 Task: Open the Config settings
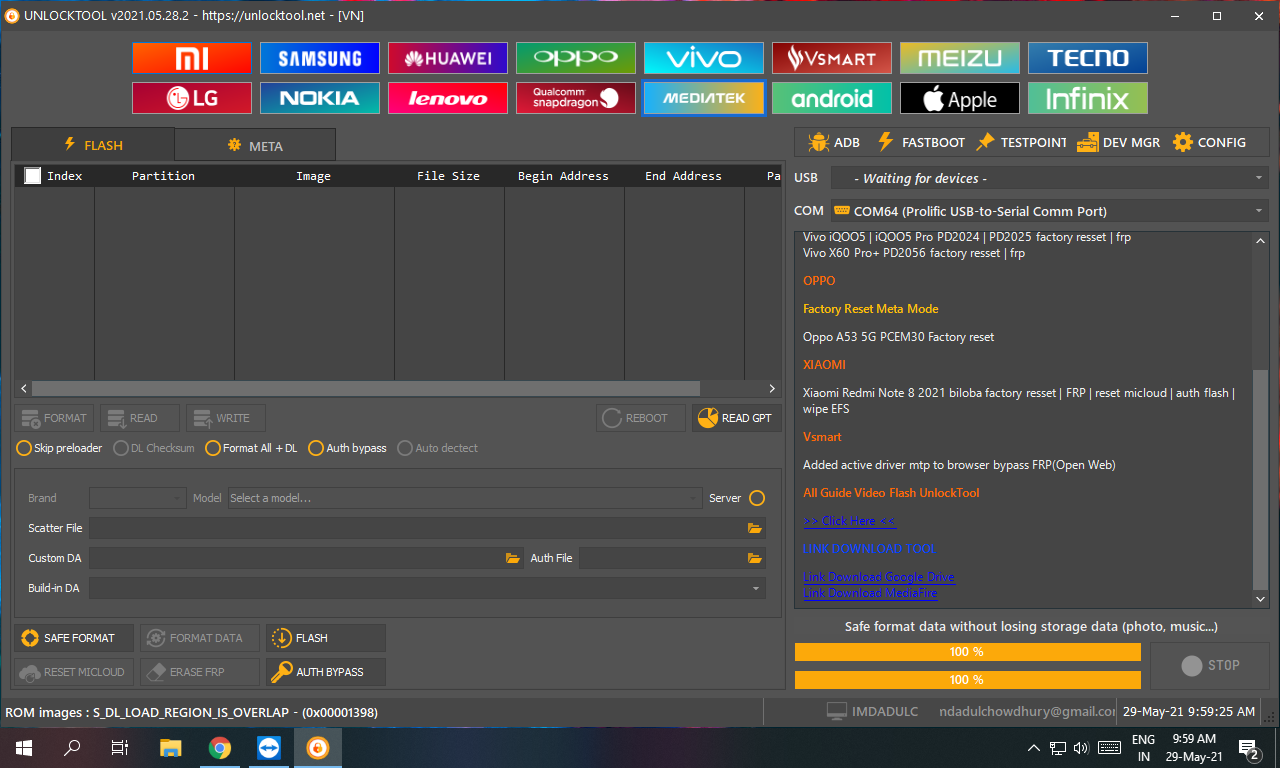point(1209,142)
